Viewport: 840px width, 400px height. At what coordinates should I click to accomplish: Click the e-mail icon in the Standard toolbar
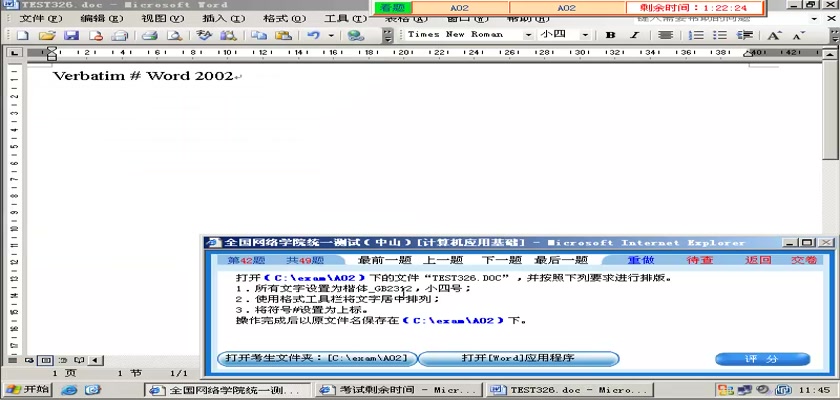119,36
